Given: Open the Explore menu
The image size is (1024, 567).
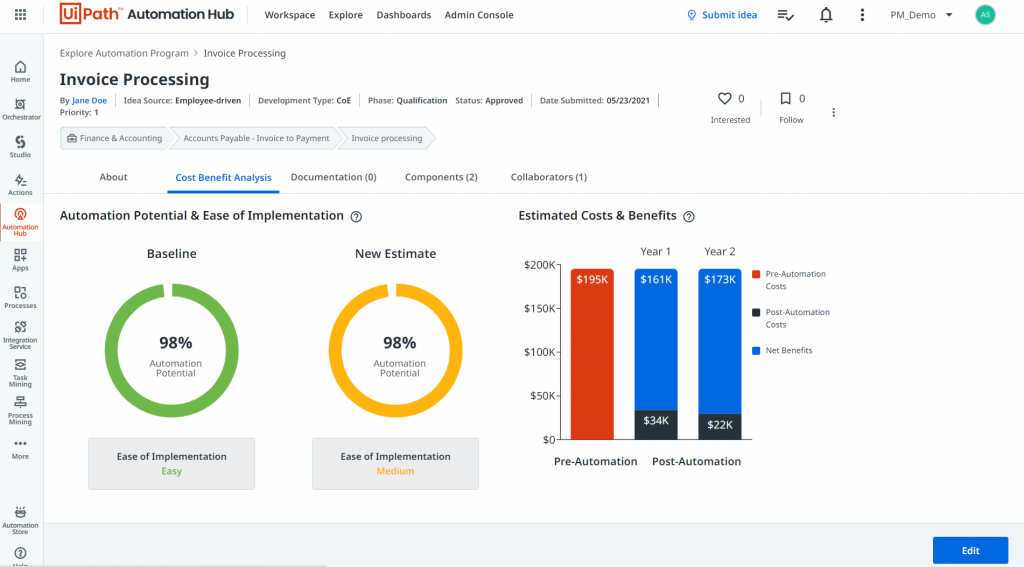Looking at the screenshot, I should coord(345,15).
